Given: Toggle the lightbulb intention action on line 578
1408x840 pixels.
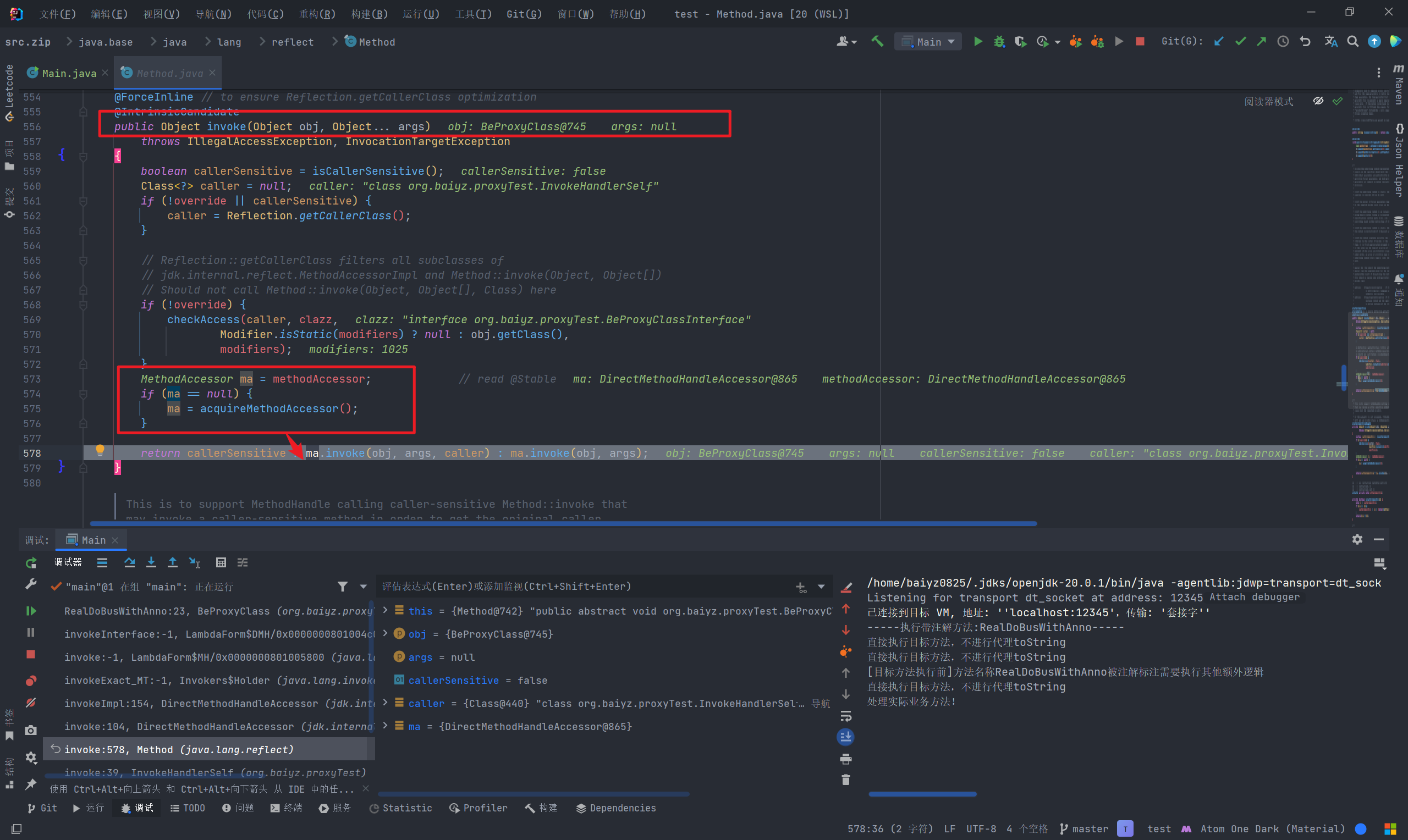Looking at the screenshot, I should 100,451.
